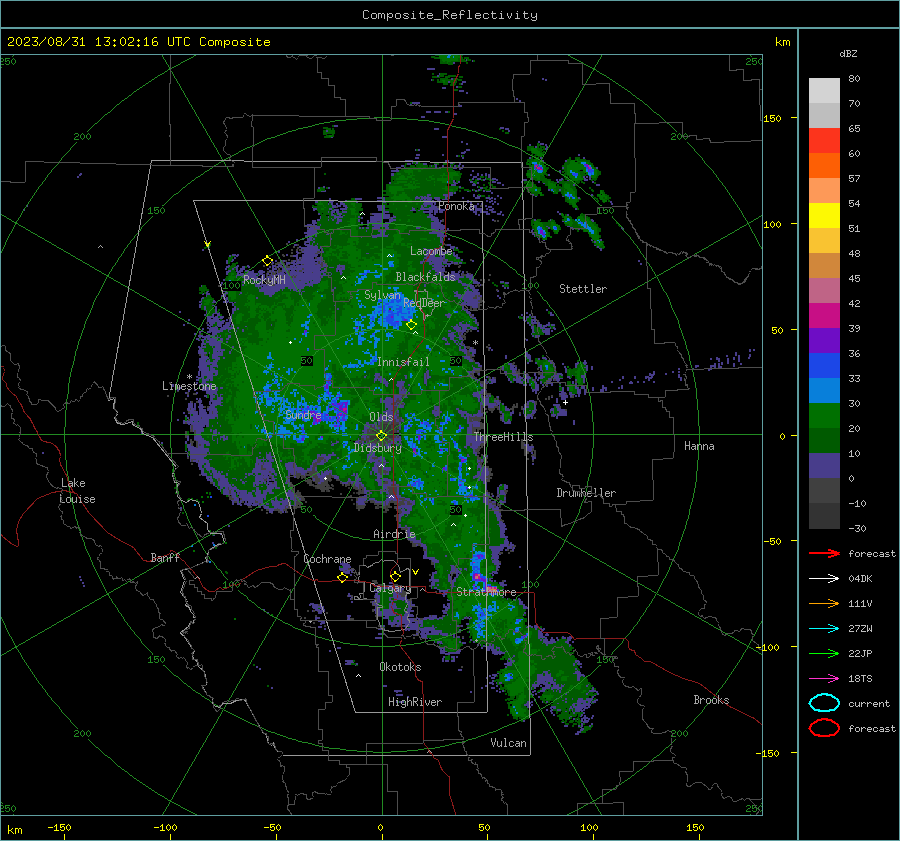Click the Drumheller city label
The height and width of the screenshot is (841, 900).
[586, 493]
